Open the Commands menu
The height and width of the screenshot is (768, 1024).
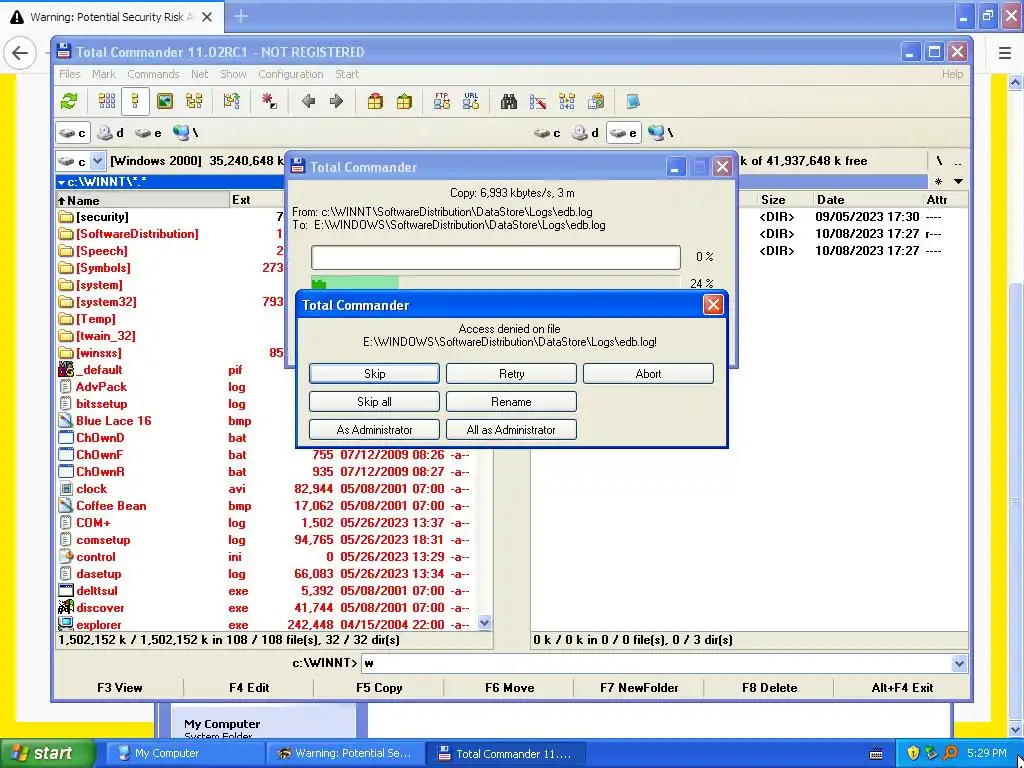point(153,74)
